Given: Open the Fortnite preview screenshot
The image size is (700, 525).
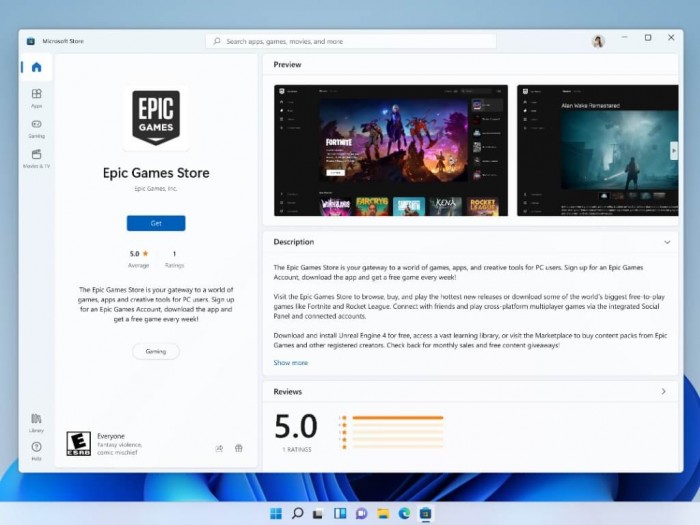Looking at the screenshot, I should point(391,150).
